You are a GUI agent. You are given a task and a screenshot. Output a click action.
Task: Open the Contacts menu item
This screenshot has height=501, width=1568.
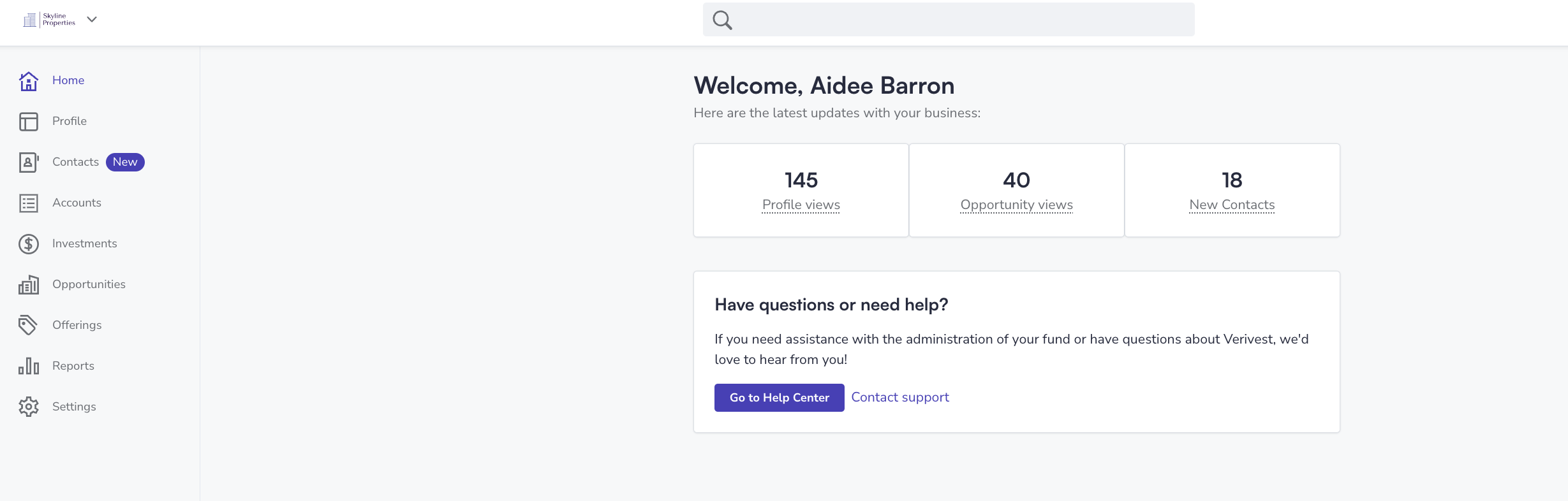tap(76, 162)
